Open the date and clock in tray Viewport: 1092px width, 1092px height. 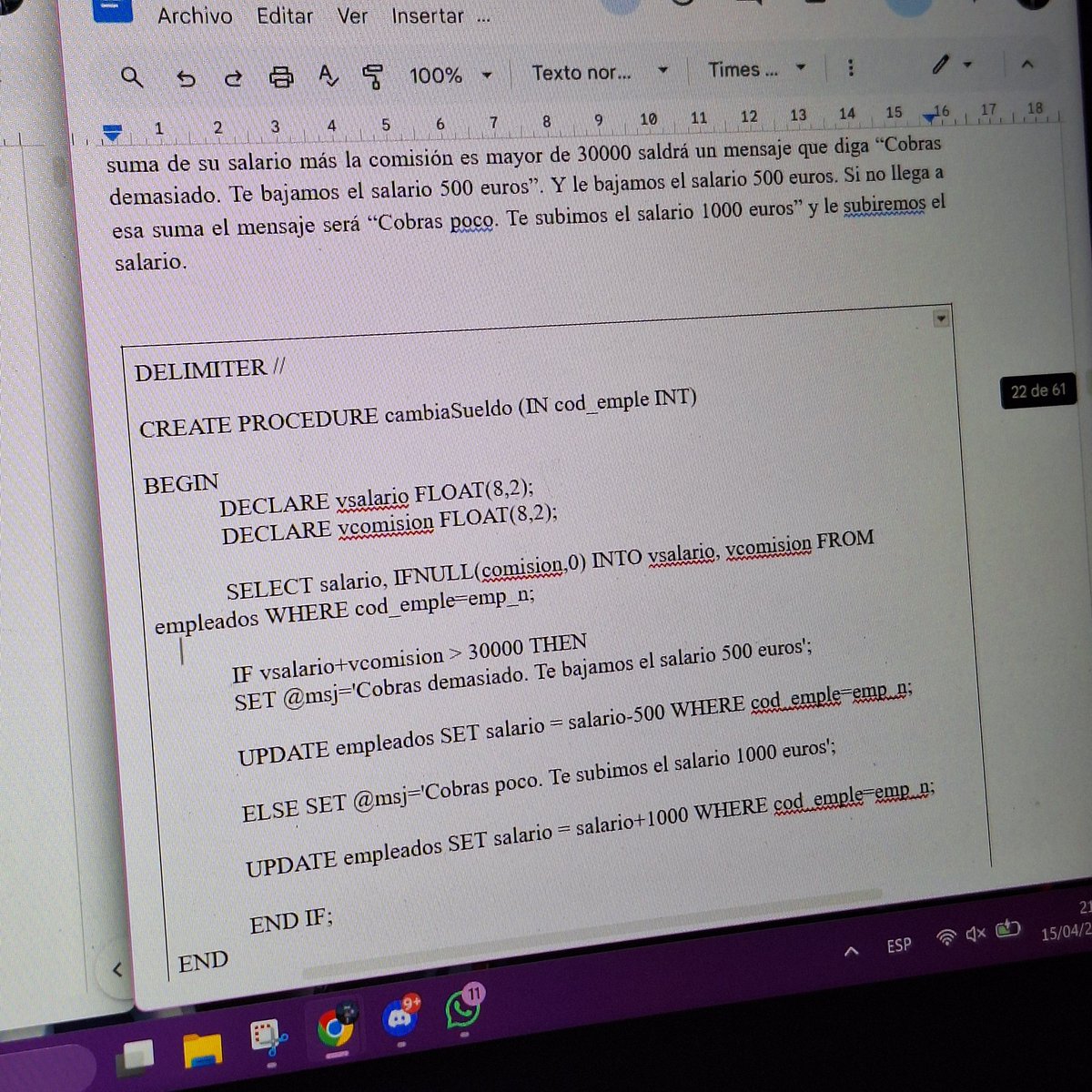point(1067,920)
